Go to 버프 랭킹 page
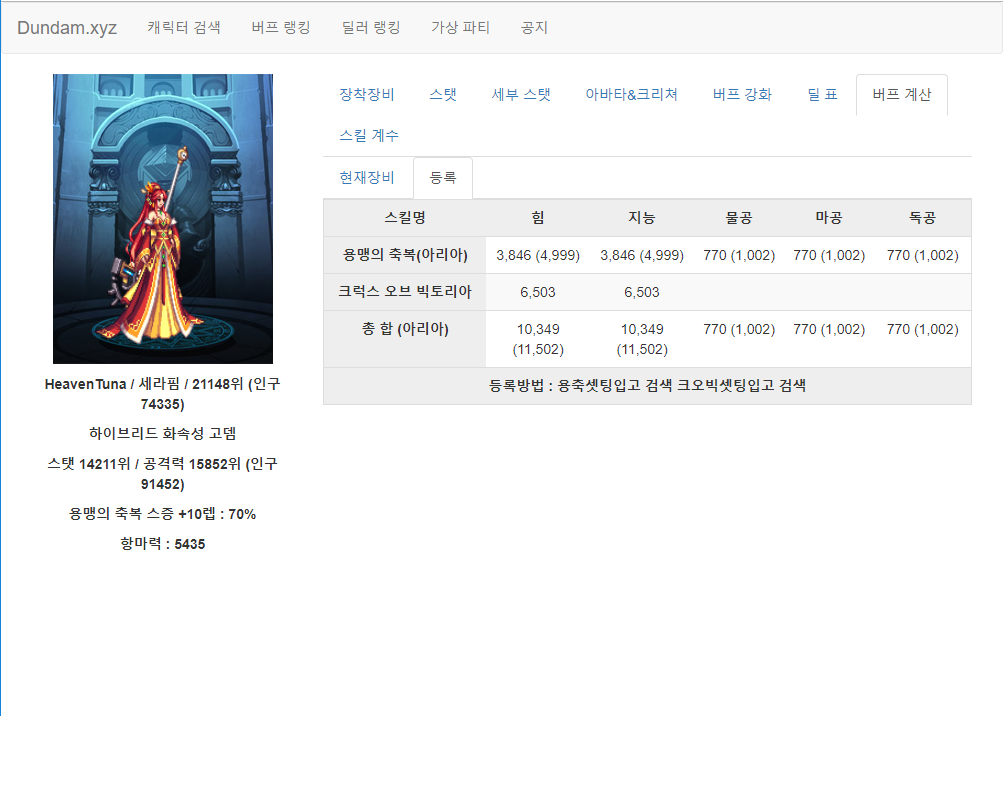Screen dimensions: 1003x788 (281, 28)
